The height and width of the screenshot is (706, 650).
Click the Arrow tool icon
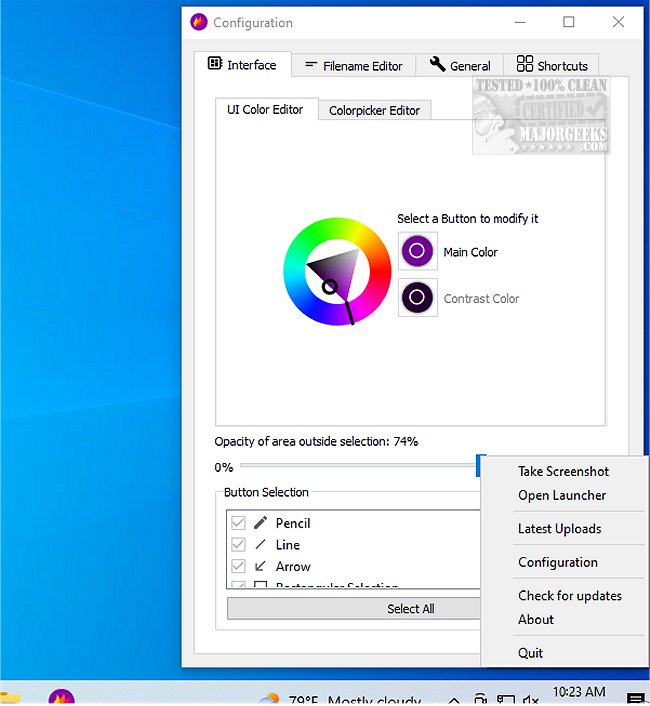[x=260, y=566]
